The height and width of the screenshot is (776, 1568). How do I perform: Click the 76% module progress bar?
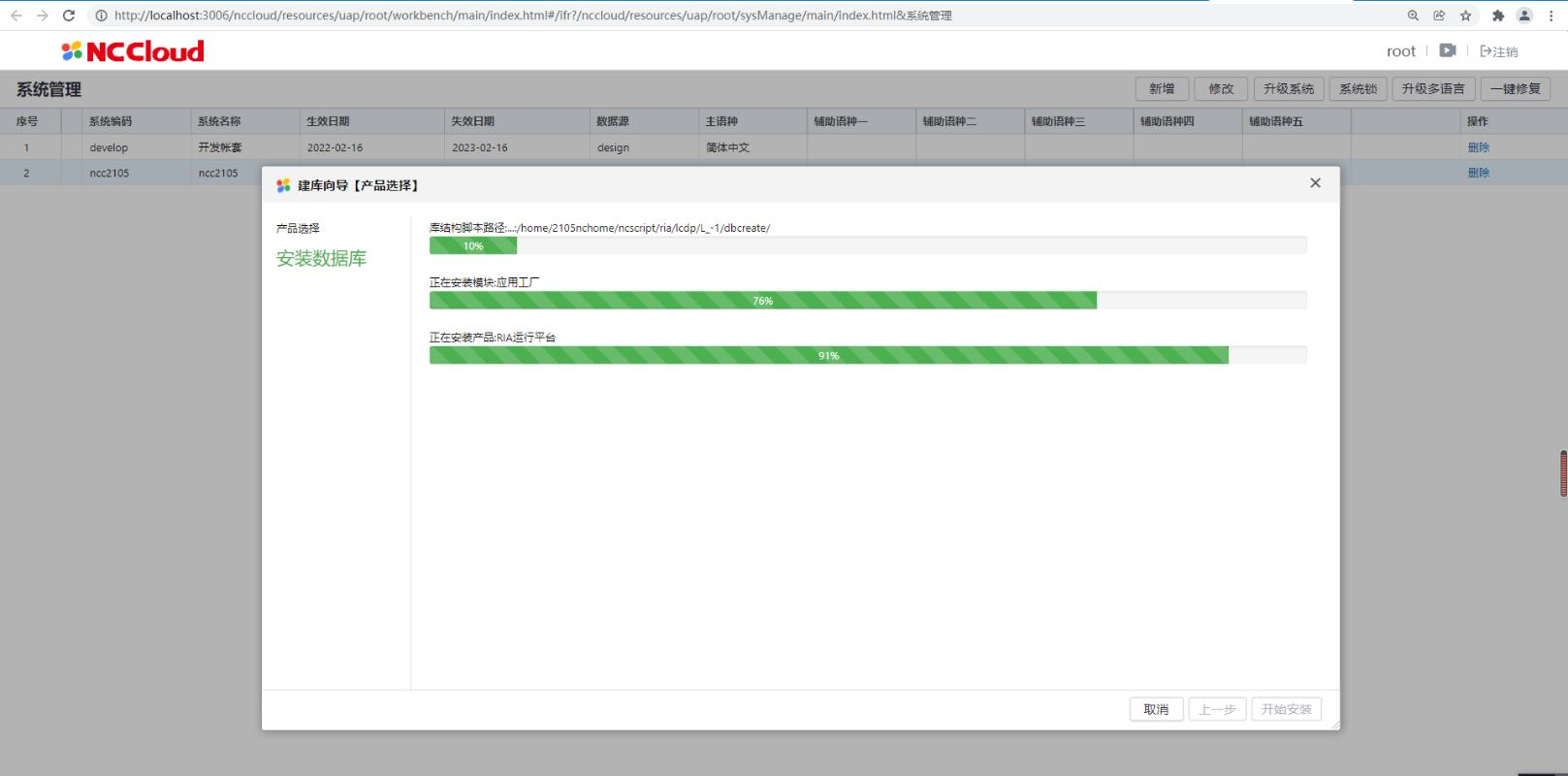click(868, 301)
